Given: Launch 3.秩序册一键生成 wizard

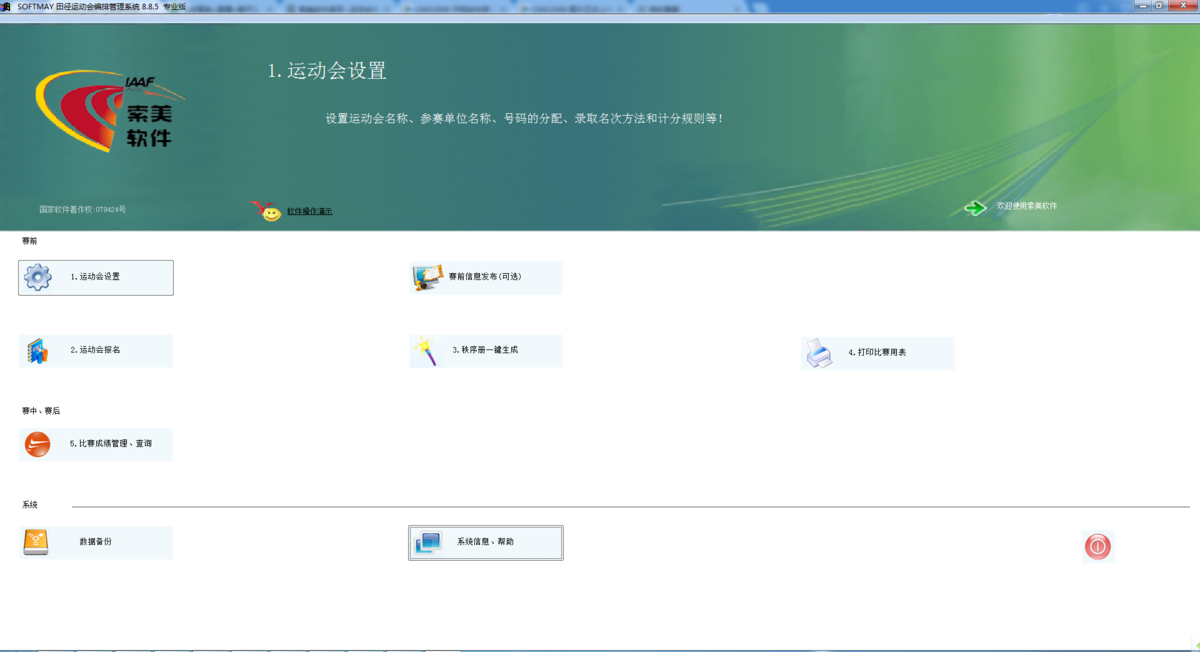Looking at the screenshot, I should [x=486, y=351].
